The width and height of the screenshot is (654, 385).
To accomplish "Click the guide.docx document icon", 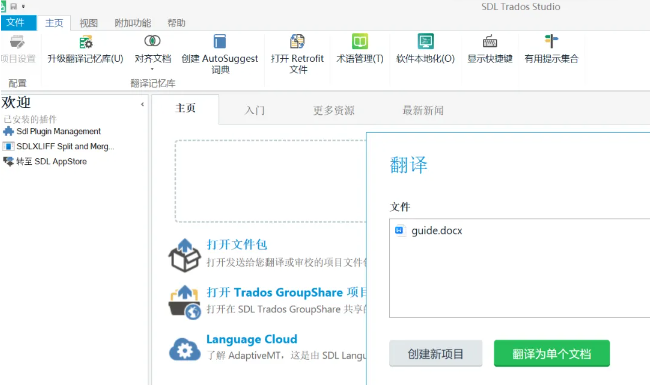I will pyautogui.click(x=400, y=230).
